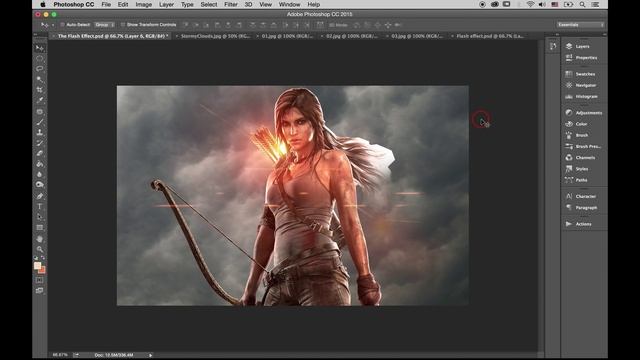The width and height of the screenshot is (640, 360).
Task: Select the Dodge tool
Action: click(x=40, y=185)
